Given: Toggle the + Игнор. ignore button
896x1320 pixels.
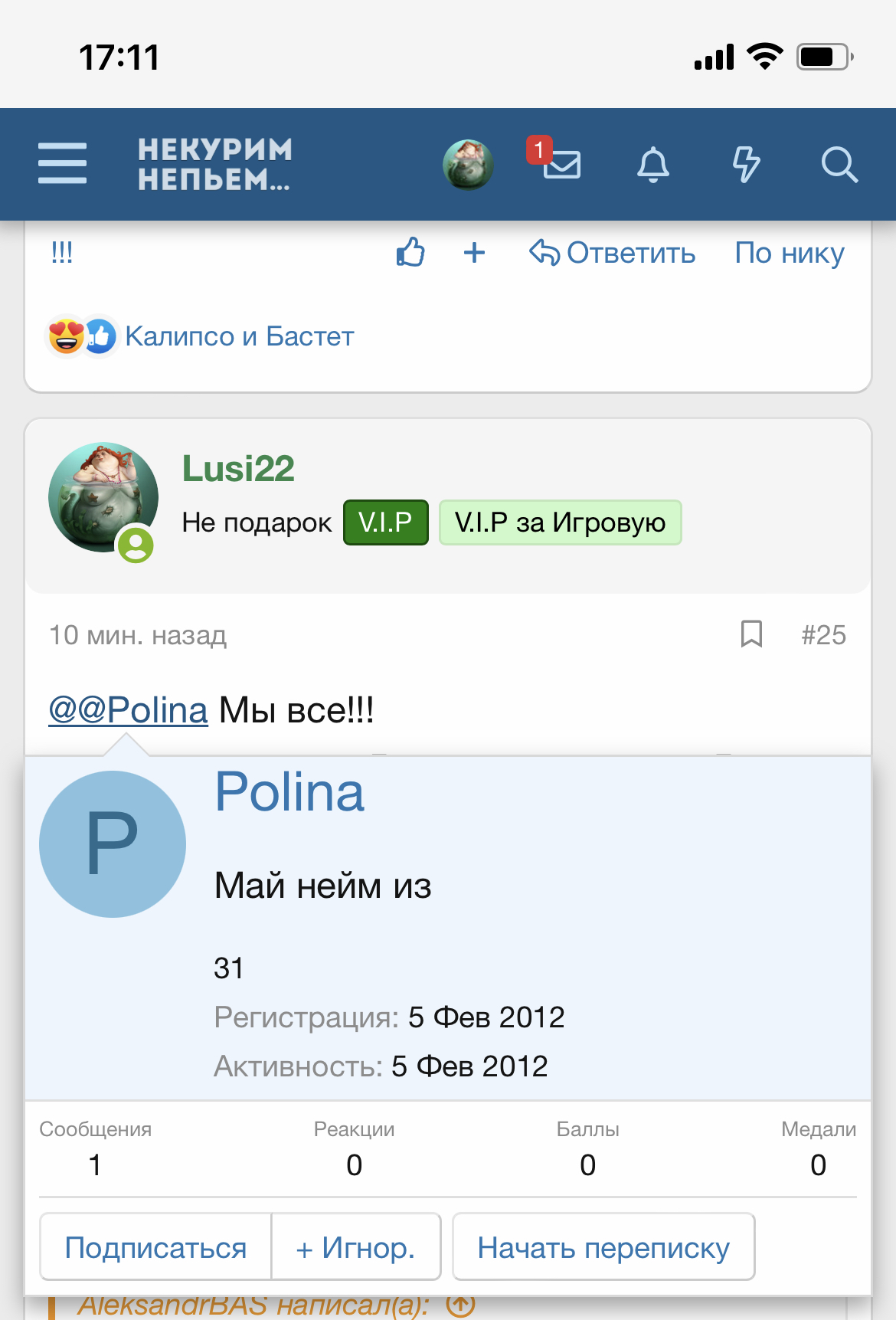Looking at the screenshot, I should tap(355, 1247).
